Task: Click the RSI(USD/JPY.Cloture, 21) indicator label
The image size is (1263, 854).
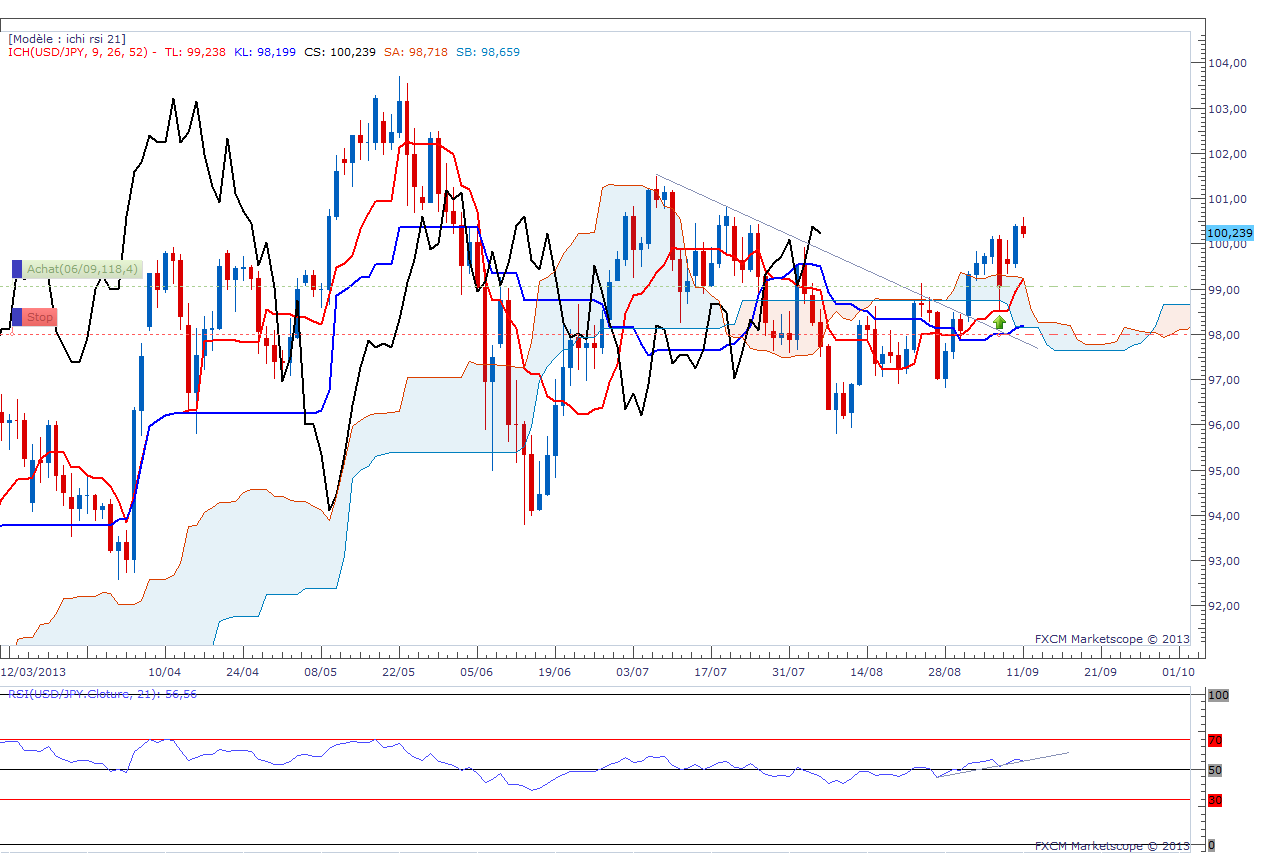Action: pos(103,694)
